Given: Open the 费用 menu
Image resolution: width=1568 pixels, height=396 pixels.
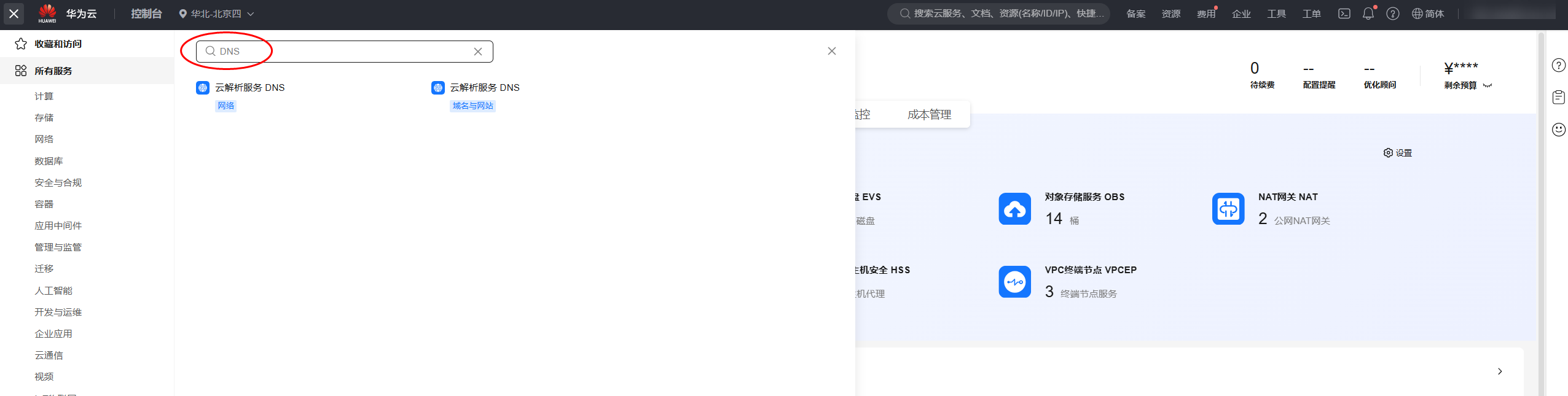Looking at the screenshot, I should (x=1206, y=14).
